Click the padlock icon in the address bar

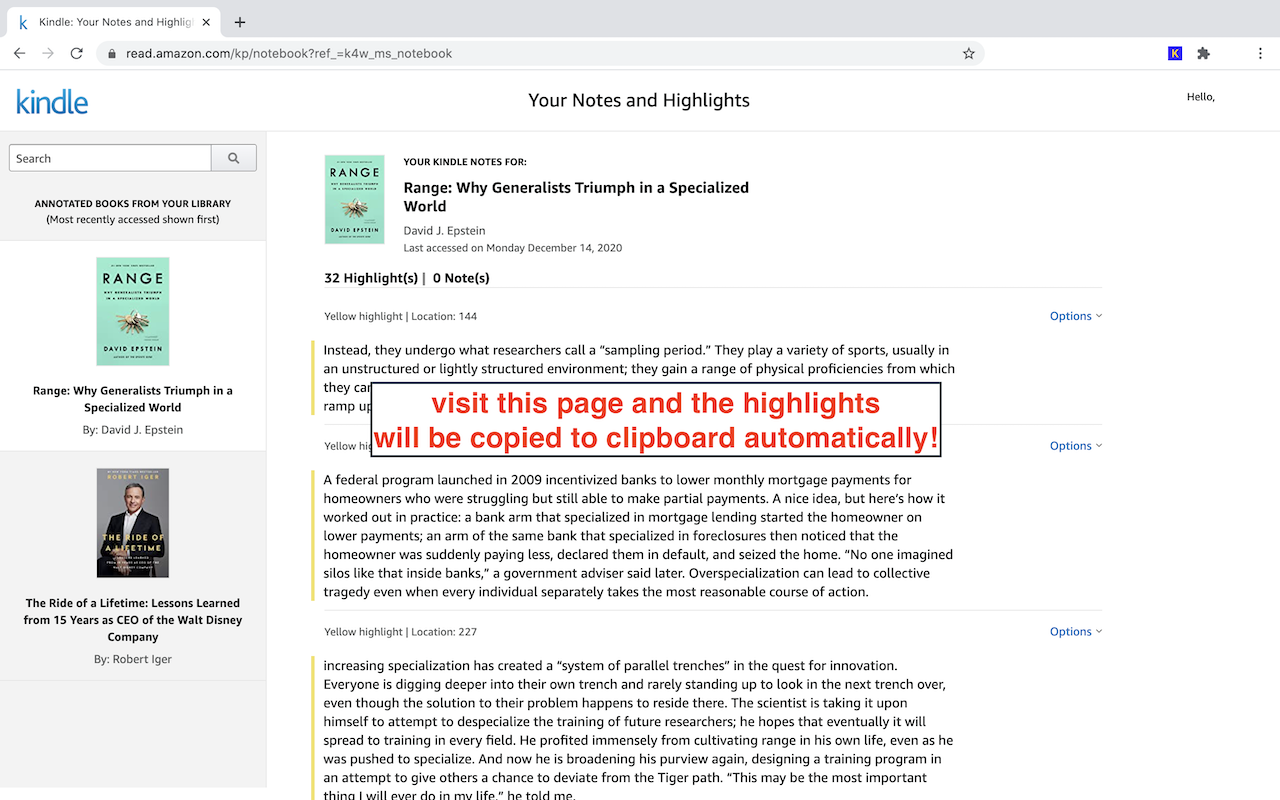(x=111, y=53)
